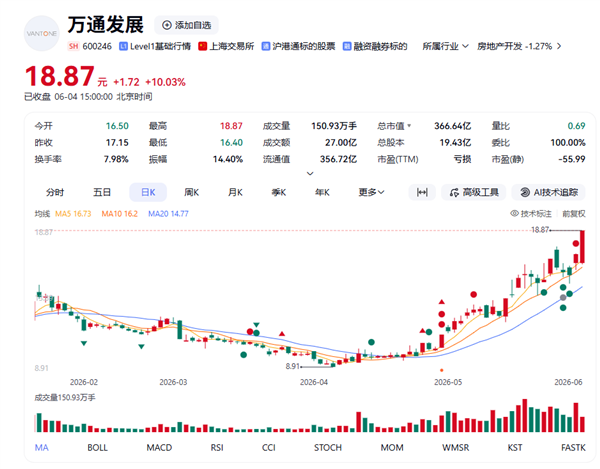The width and height of the screenshot is (600, 469).
Task: Select the MA indicator tab
Action: pos(42,447)
